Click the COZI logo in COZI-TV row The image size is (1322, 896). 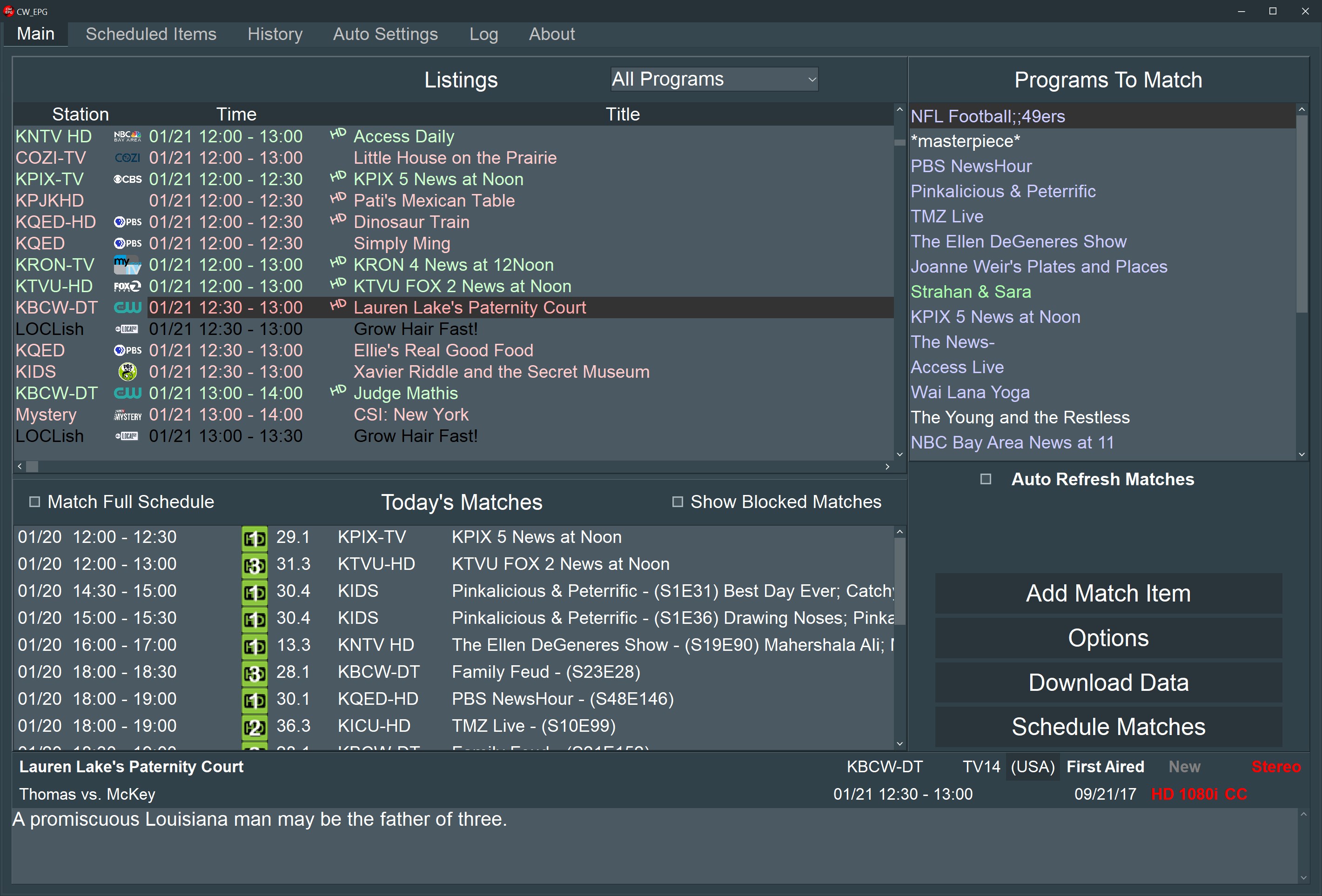pos(128,158)
